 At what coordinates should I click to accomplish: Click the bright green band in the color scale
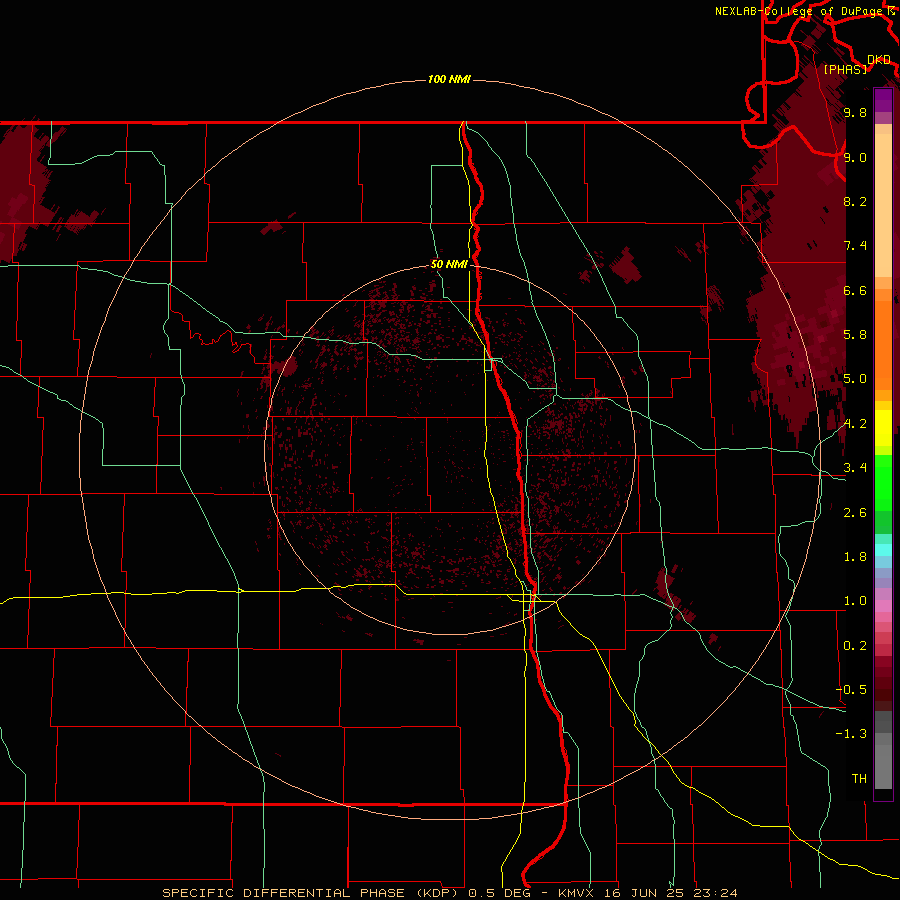[x=883, y=482]
